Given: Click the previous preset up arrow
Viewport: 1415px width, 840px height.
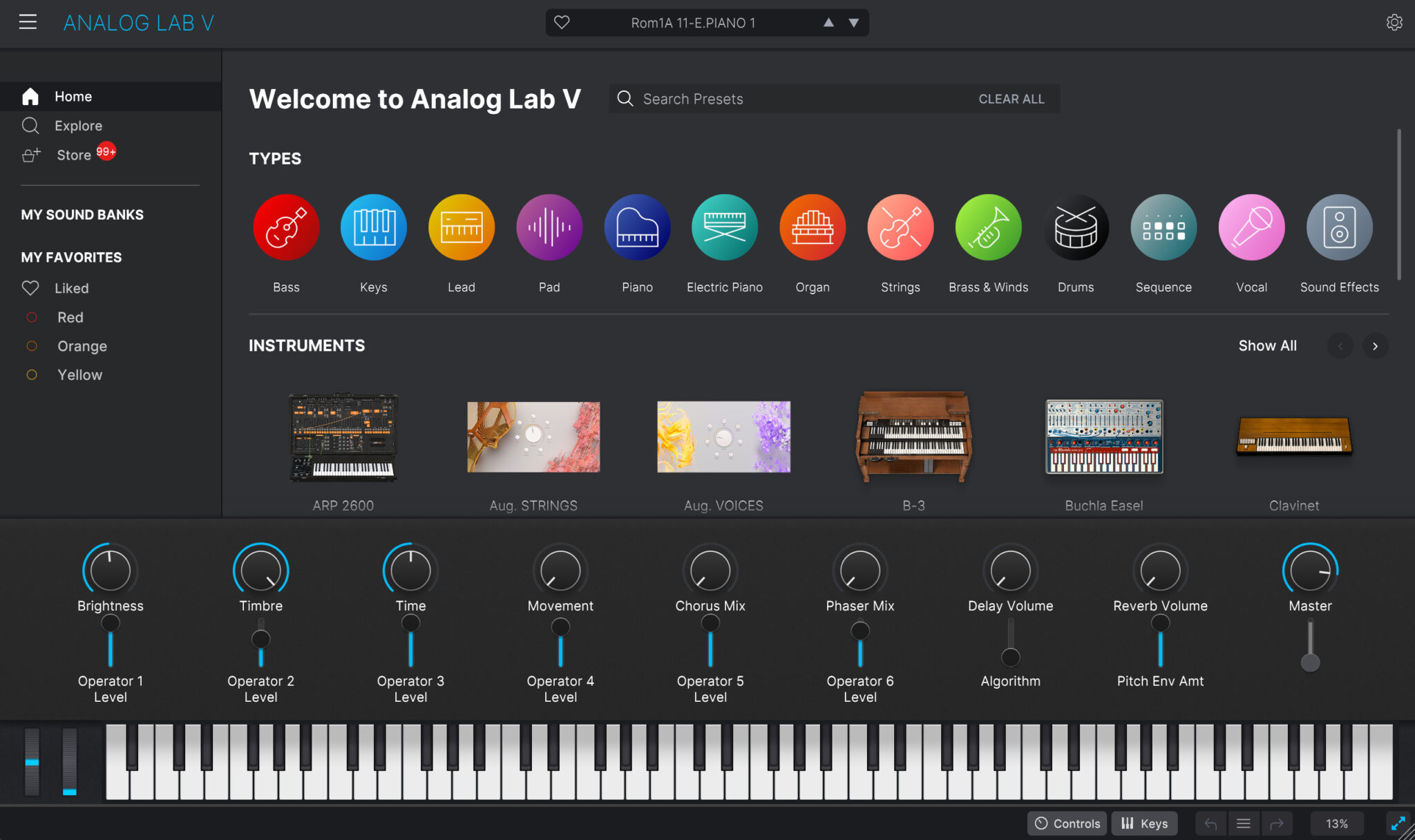Looking at the screenshot, I should coord(829,22).
